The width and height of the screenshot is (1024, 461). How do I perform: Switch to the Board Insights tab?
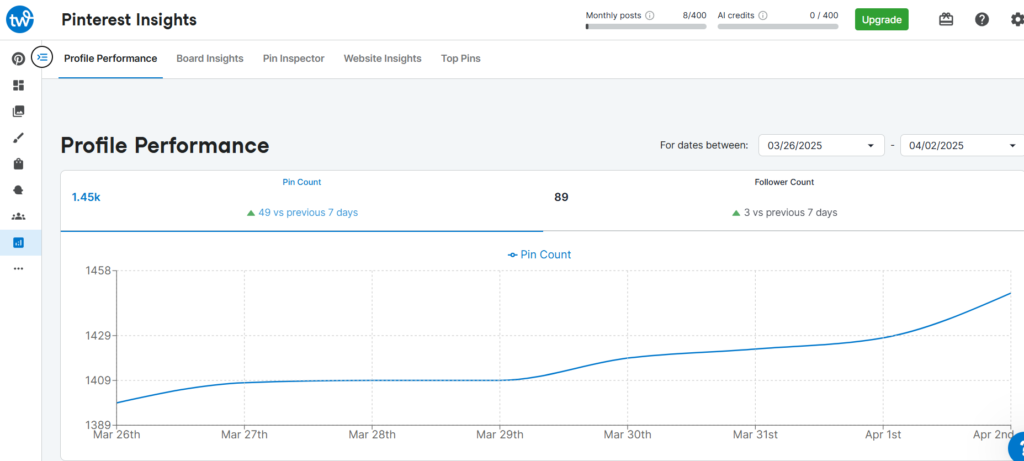210,59
